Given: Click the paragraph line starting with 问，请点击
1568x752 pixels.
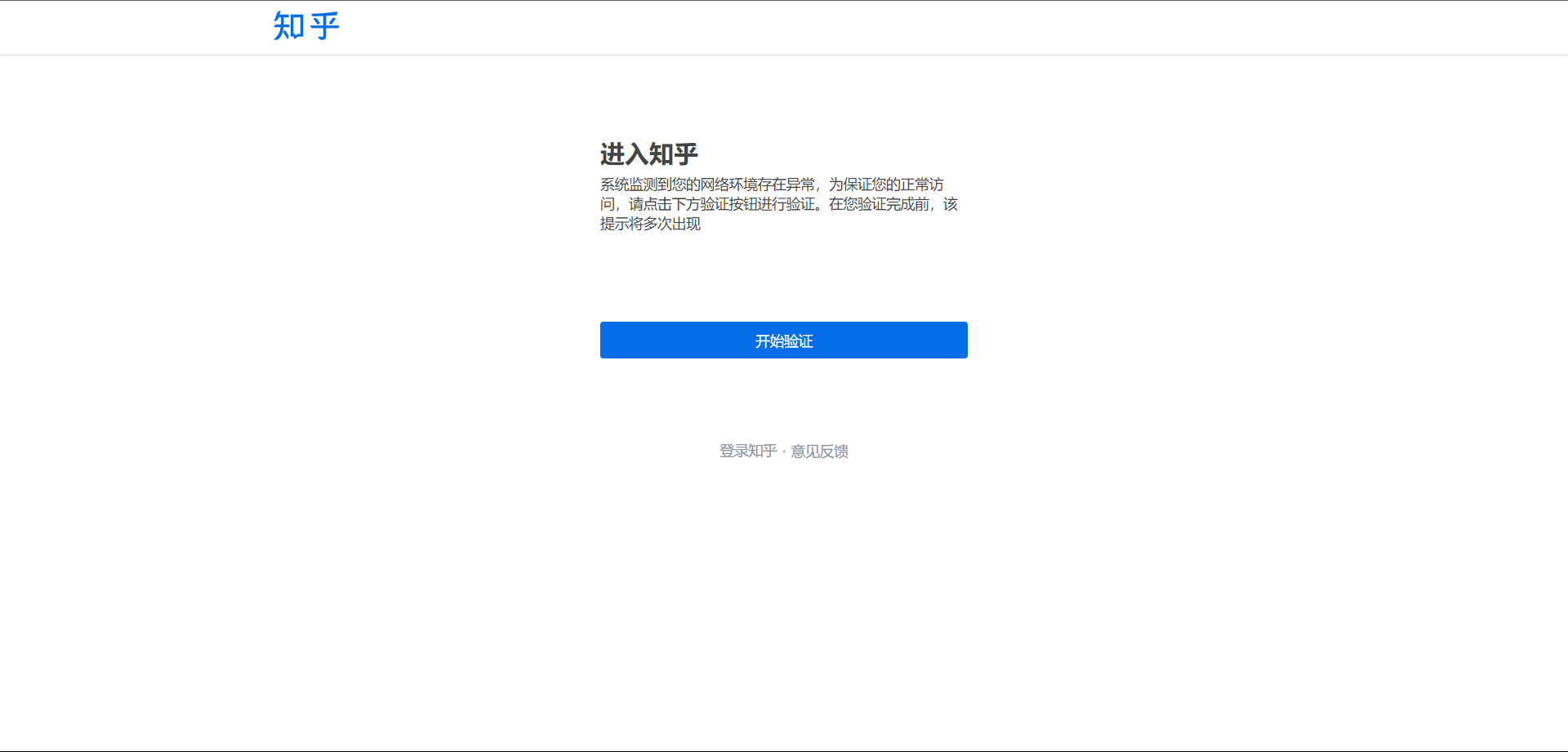Looking at the screenshot, I should [x=778, y=204].
